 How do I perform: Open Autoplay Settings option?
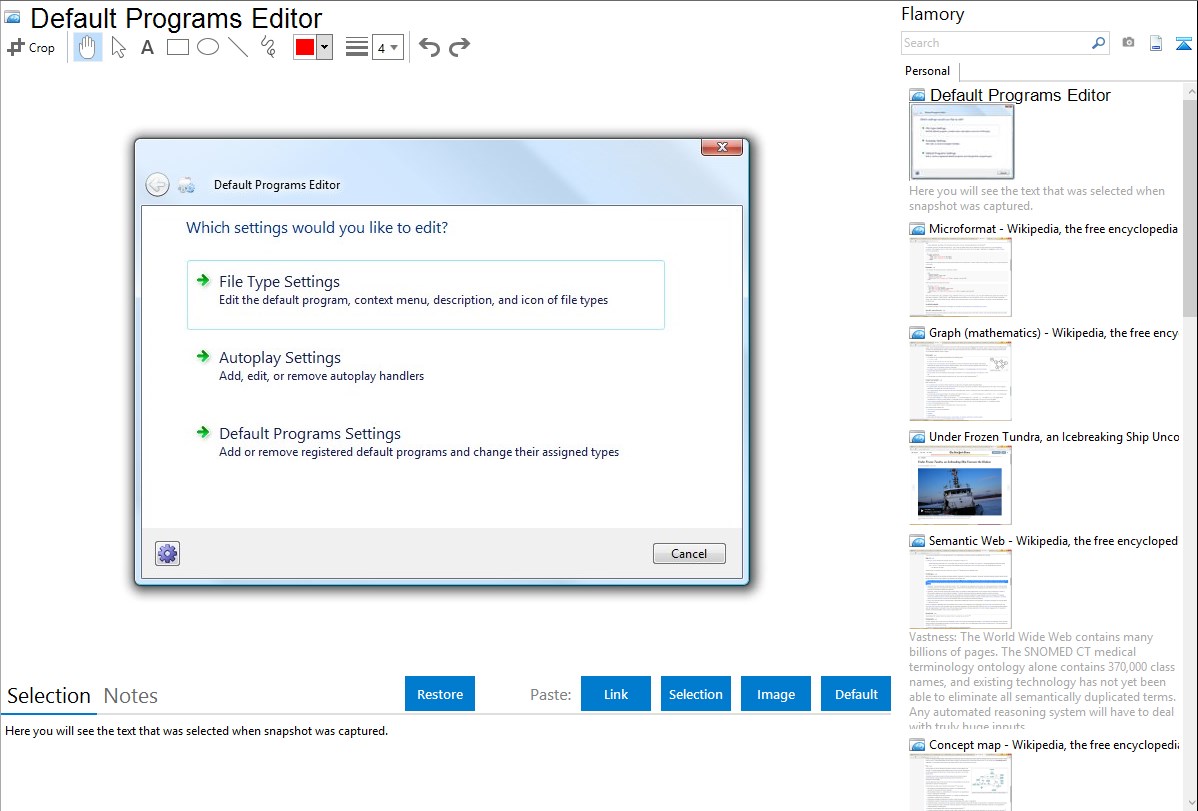tap(426, 366)
